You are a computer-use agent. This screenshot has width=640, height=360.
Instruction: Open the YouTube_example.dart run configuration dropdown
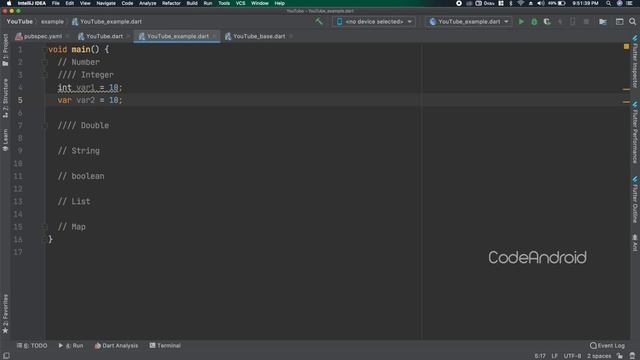click(469, 21)
